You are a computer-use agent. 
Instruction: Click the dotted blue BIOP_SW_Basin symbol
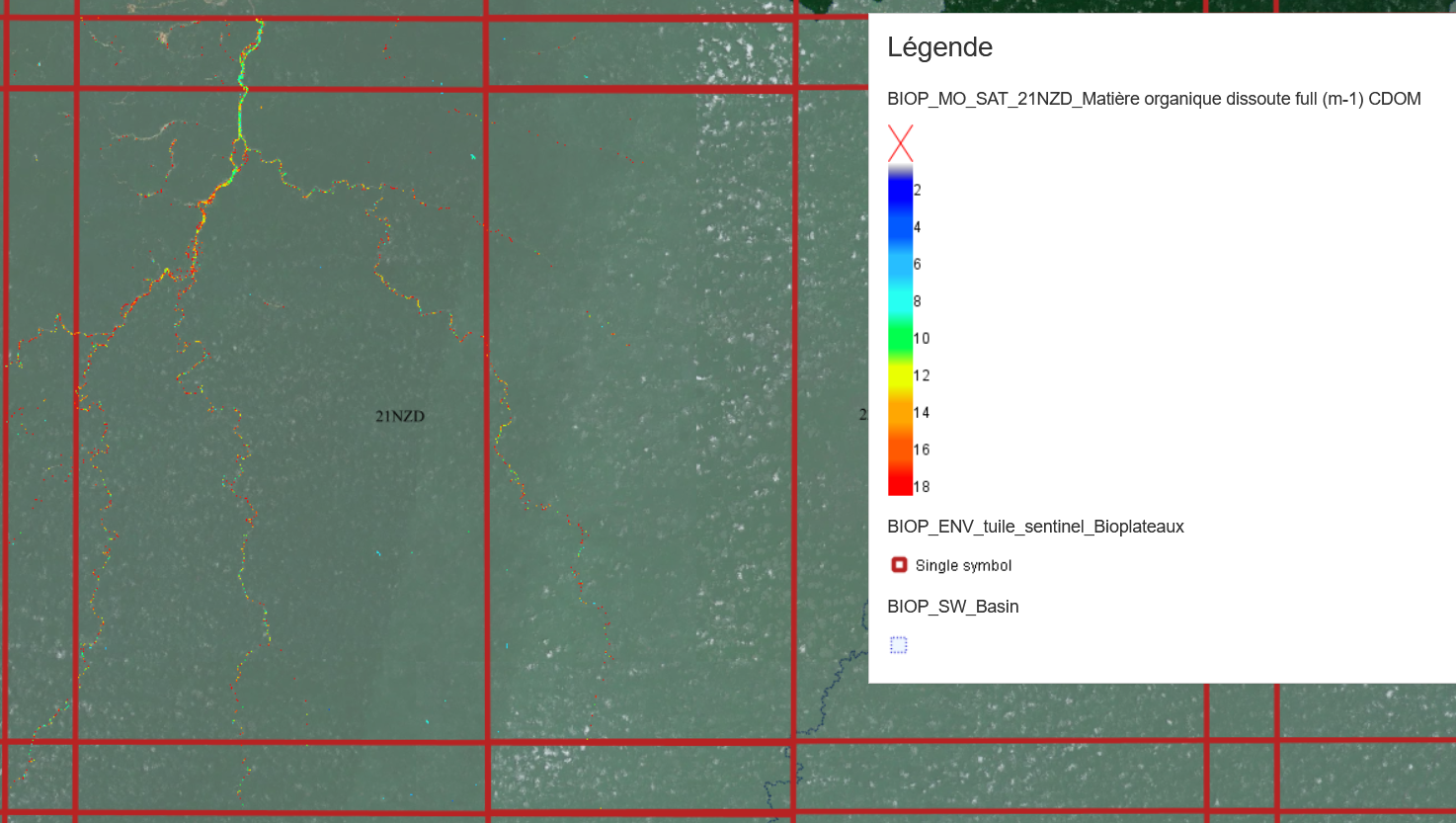click(898, 645)
